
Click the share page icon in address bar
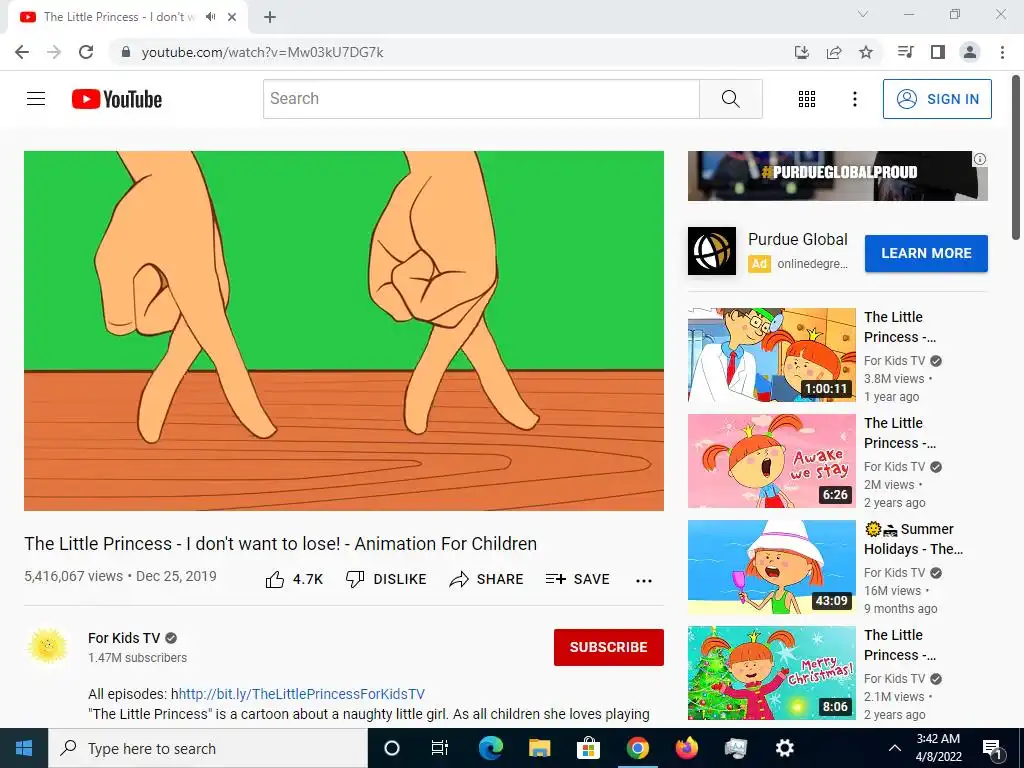pyautogui.click(x=834, y=52)
